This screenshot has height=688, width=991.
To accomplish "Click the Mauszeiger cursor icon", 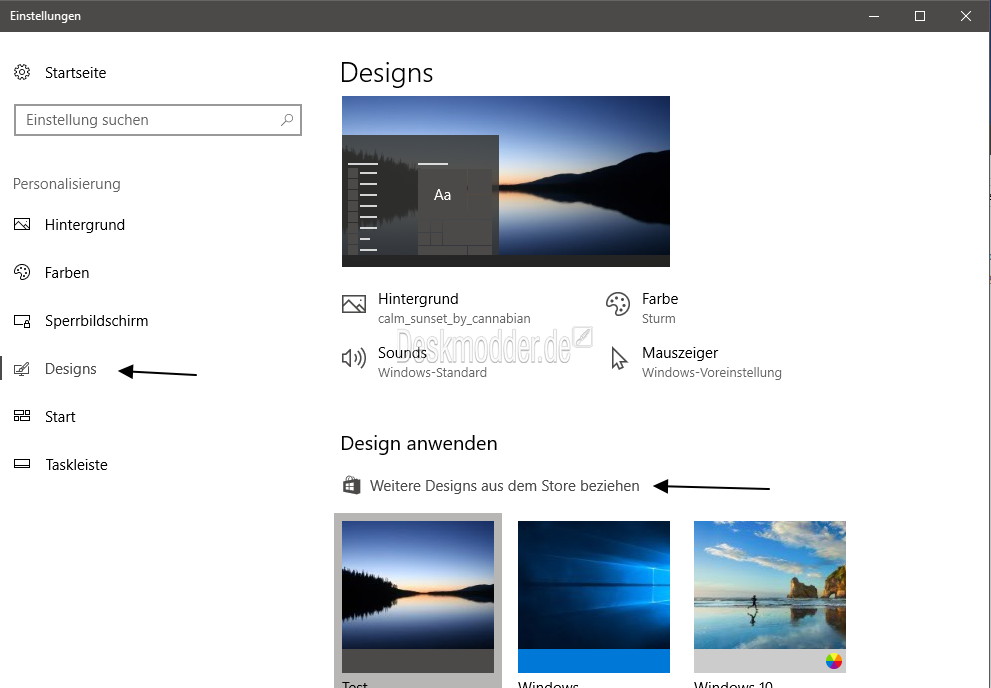I will pyautogui.click(x=619, y=358).
